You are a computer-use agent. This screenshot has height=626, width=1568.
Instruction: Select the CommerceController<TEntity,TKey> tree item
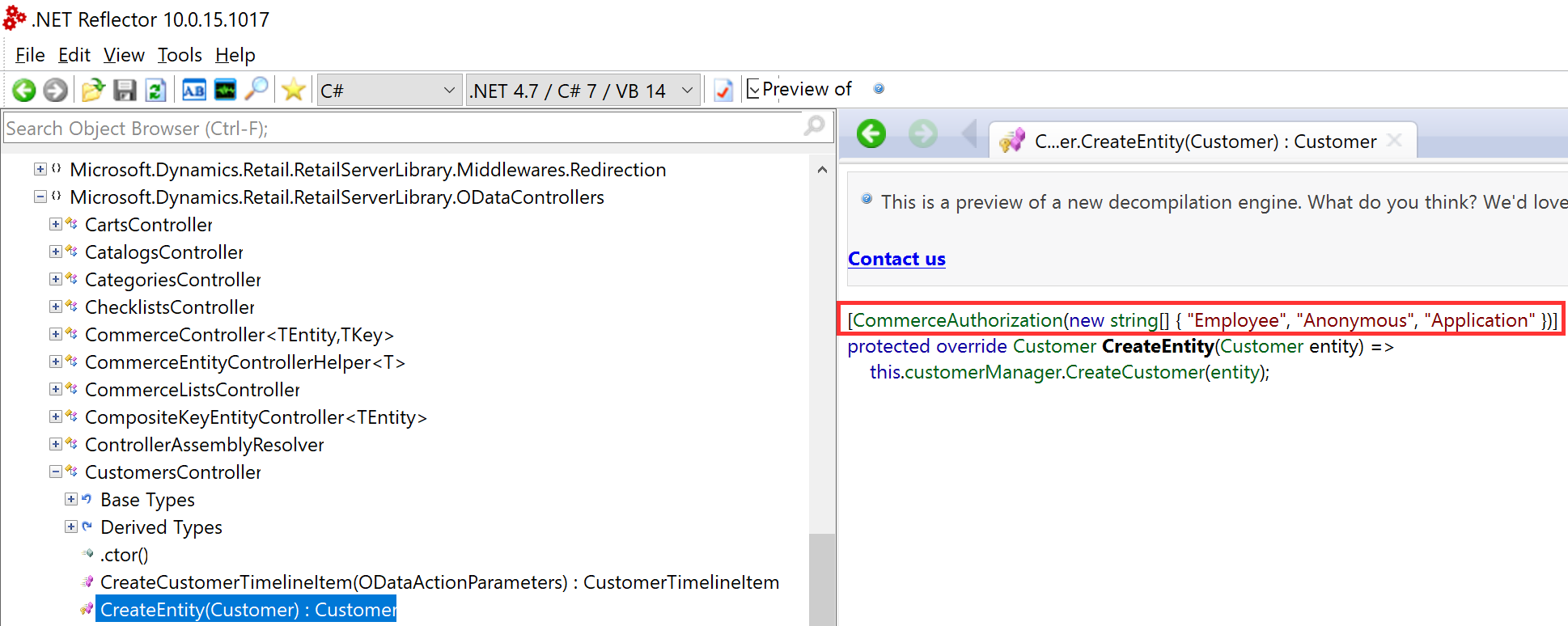tap(239, 335)
